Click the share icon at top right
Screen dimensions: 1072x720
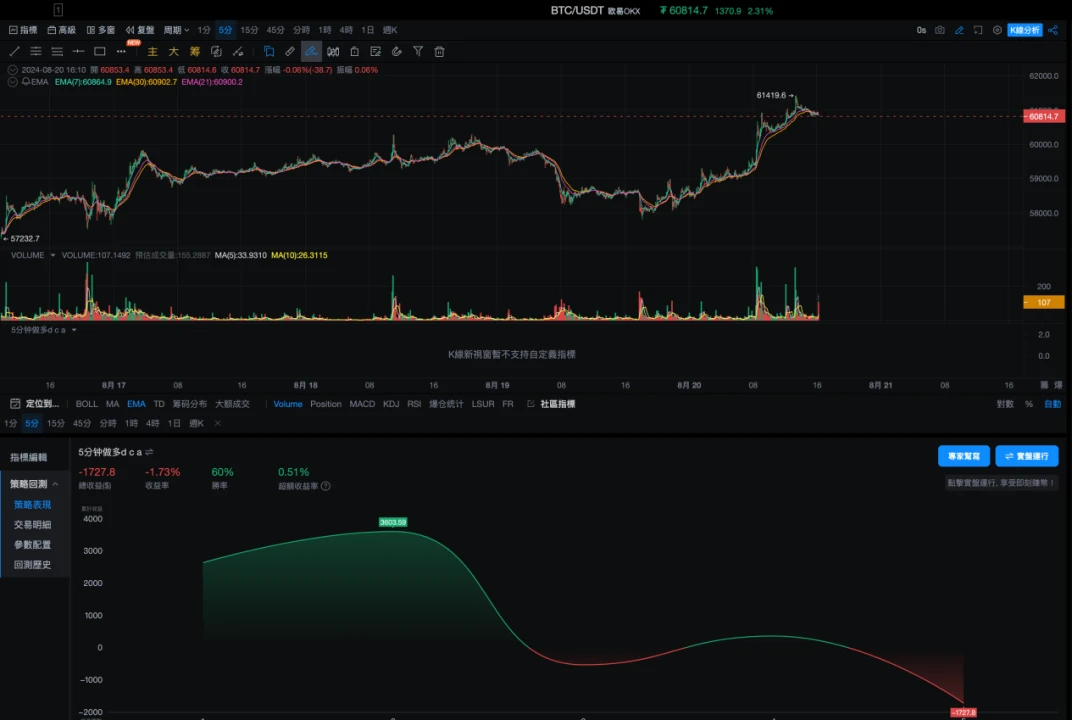[x=1053, y=30]
